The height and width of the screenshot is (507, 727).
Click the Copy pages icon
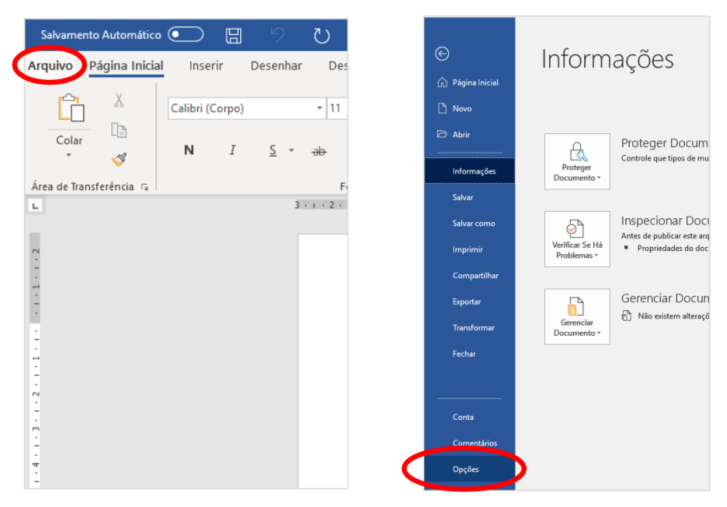(x=119, y=130)
